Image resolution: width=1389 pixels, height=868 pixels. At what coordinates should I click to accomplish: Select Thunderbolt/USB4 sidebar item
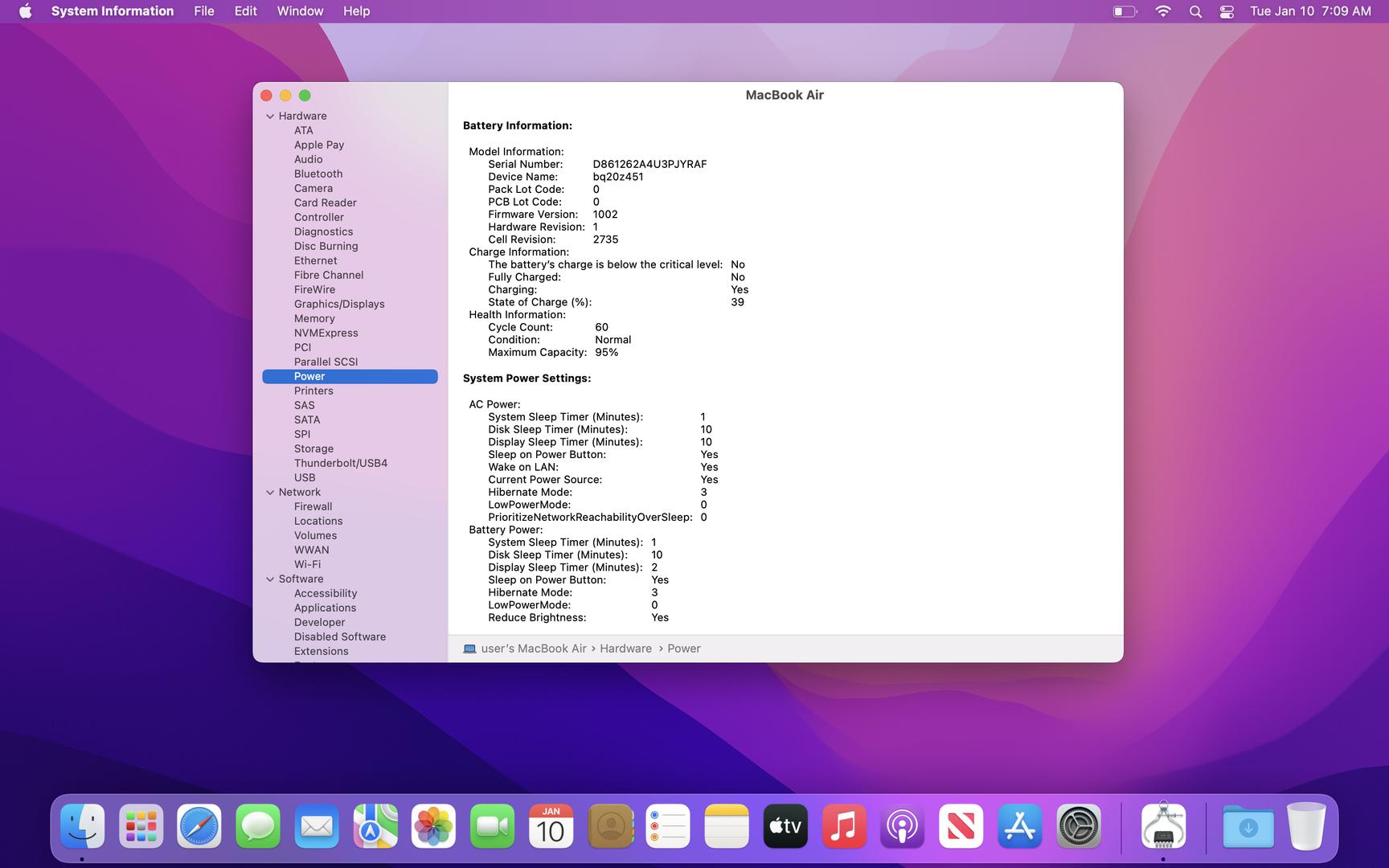click(x=341, y=463)
